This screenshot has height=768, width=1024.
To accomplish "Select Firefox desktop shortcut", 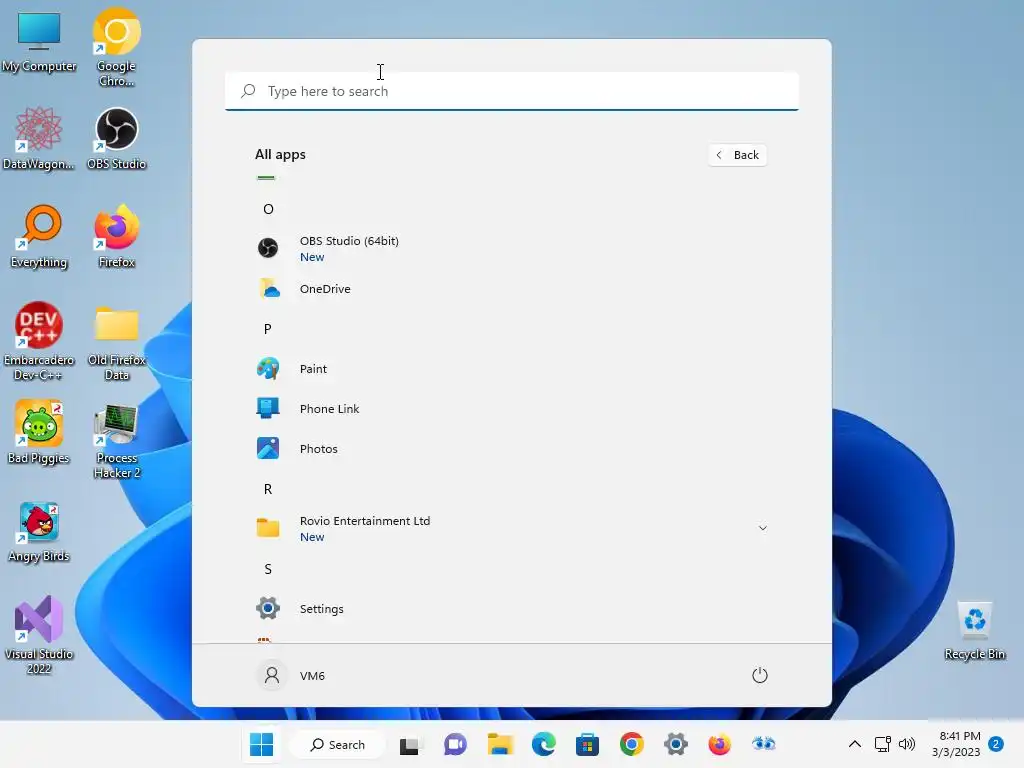I will [116, 236].
